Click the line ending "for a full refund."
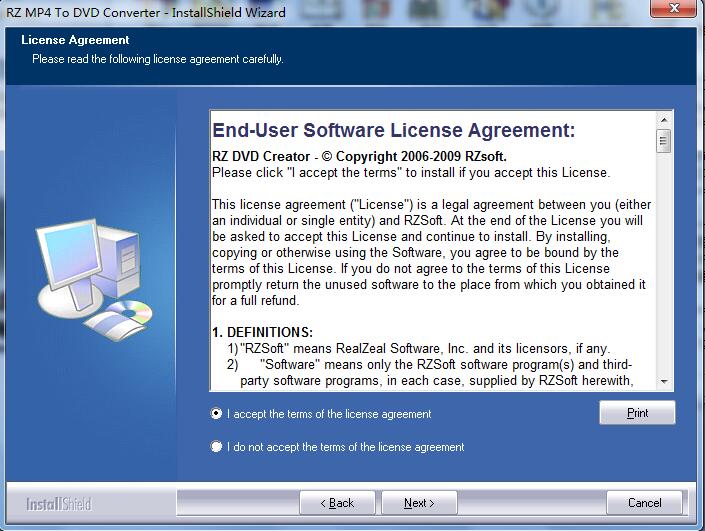This screenshot has height=531, width=705. [255, 300]
